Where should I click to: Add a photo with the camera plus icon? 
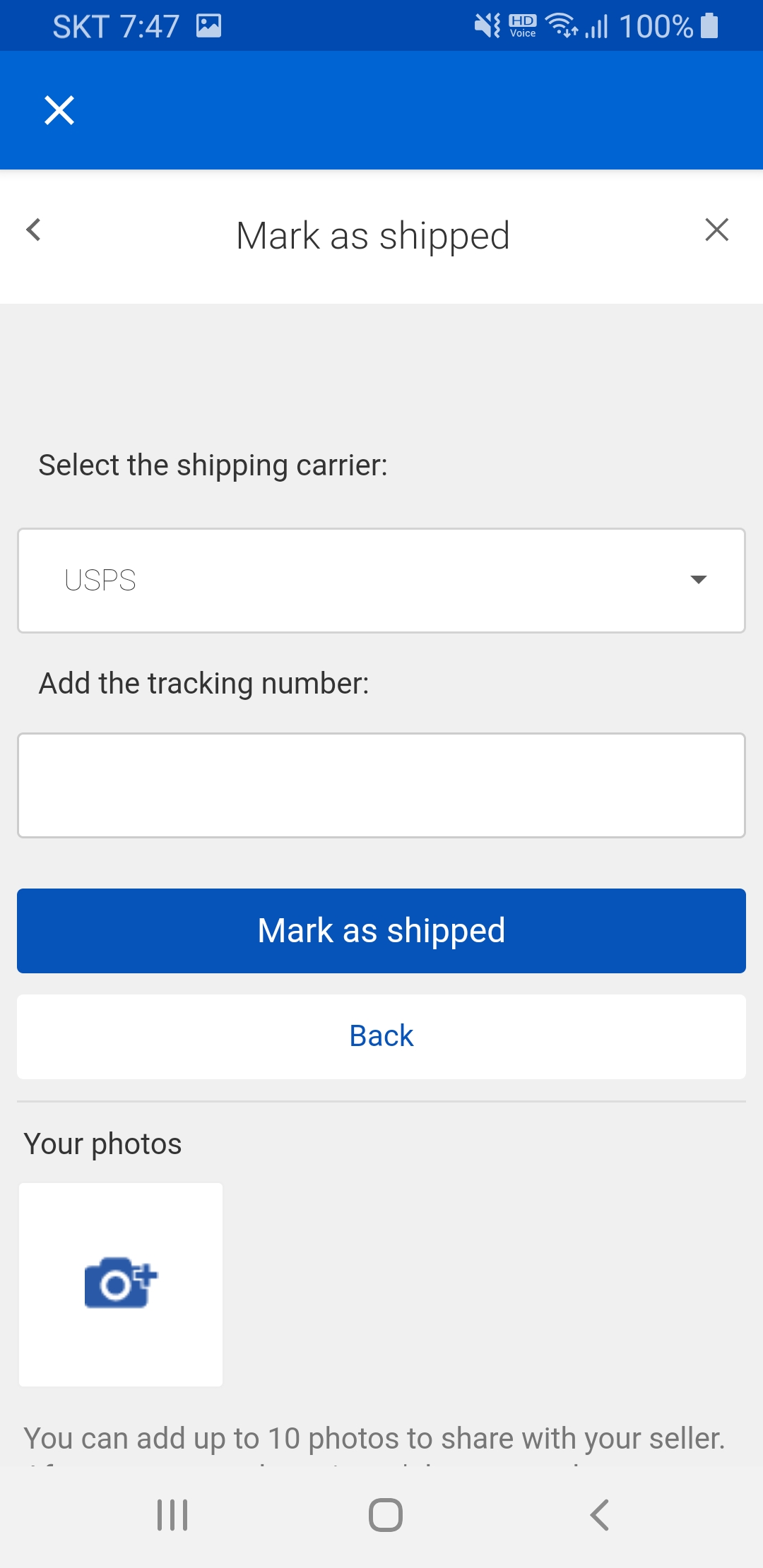coord(121,1284)
